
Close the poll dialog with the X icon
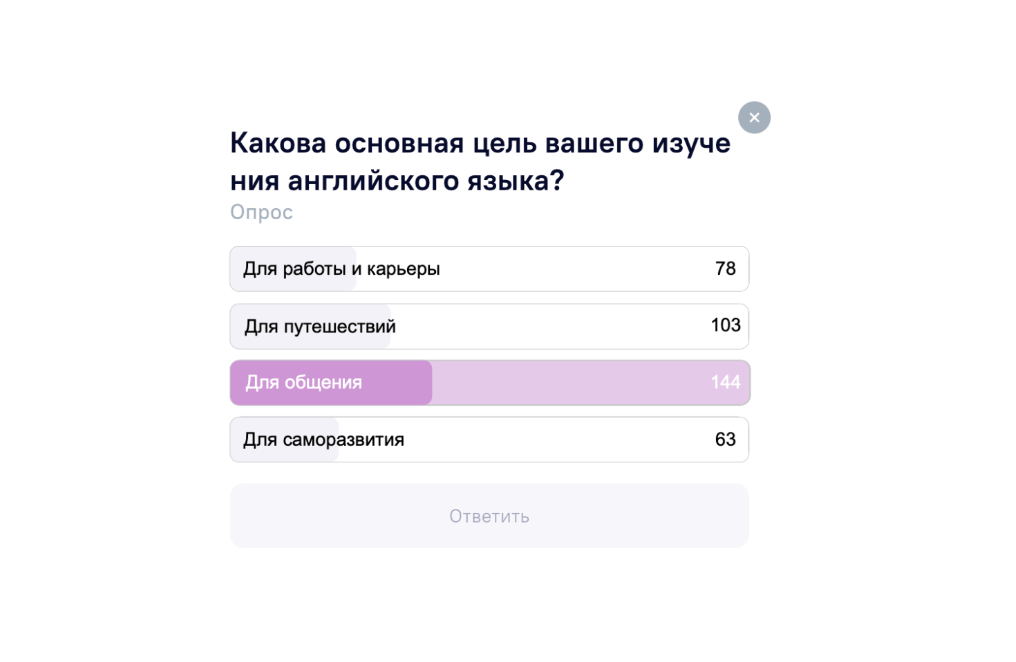(754, 118)
